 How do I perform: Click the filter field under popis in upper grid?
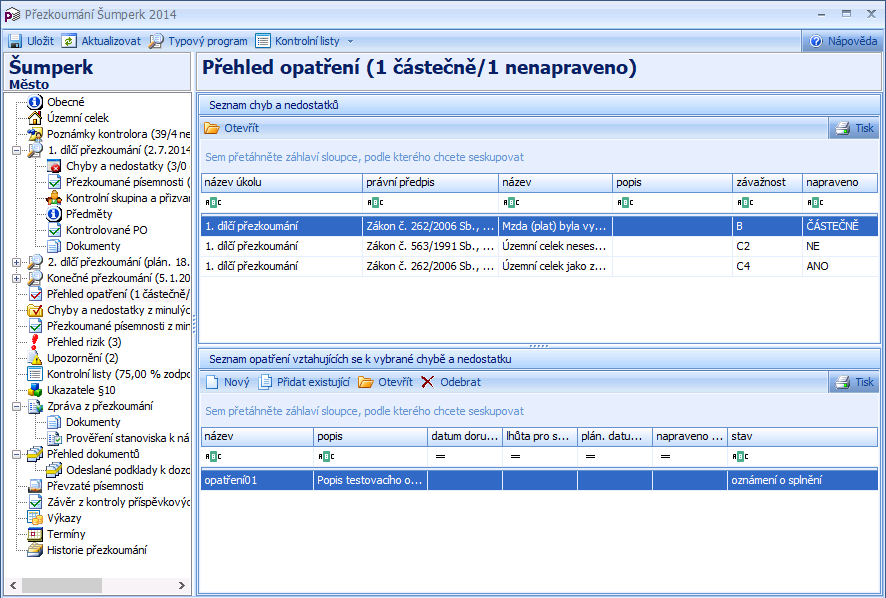[x=672, y=202]
